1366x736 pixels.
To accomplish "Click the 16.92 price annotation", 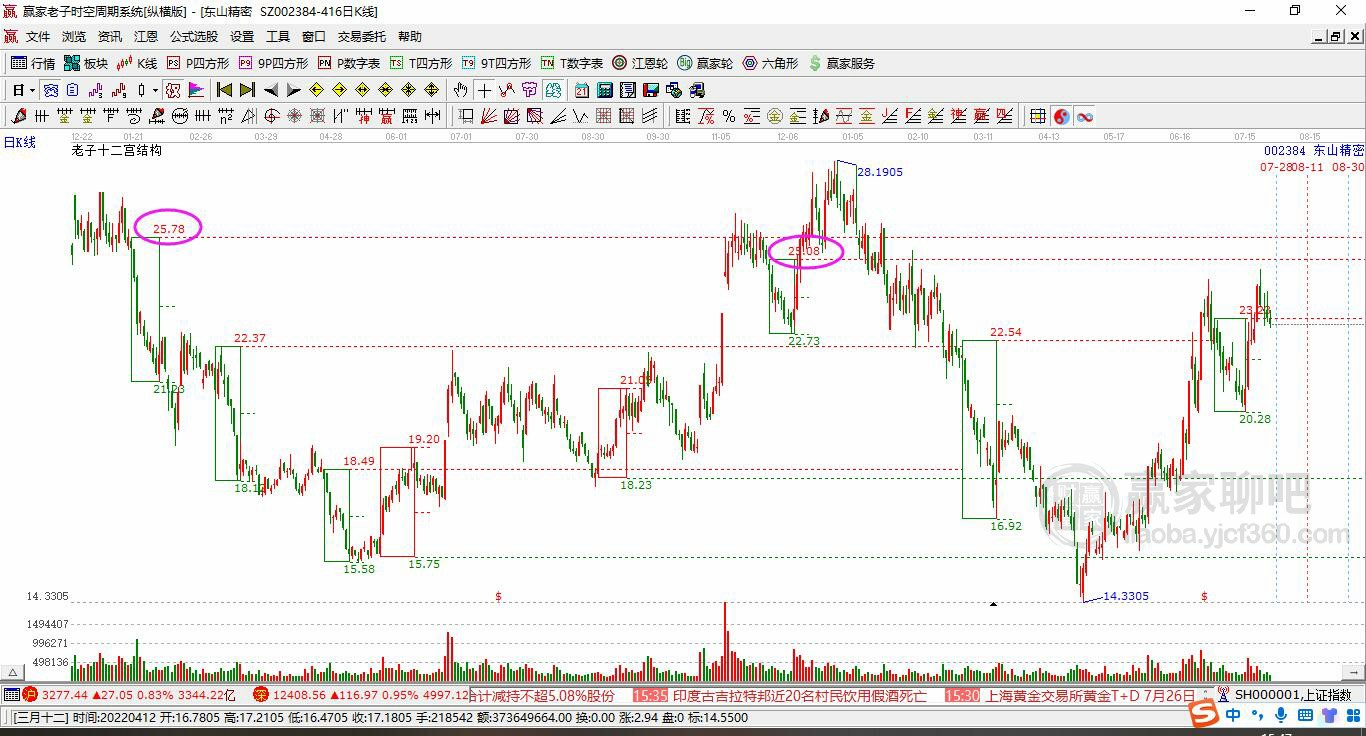I will pos(1006,525).
